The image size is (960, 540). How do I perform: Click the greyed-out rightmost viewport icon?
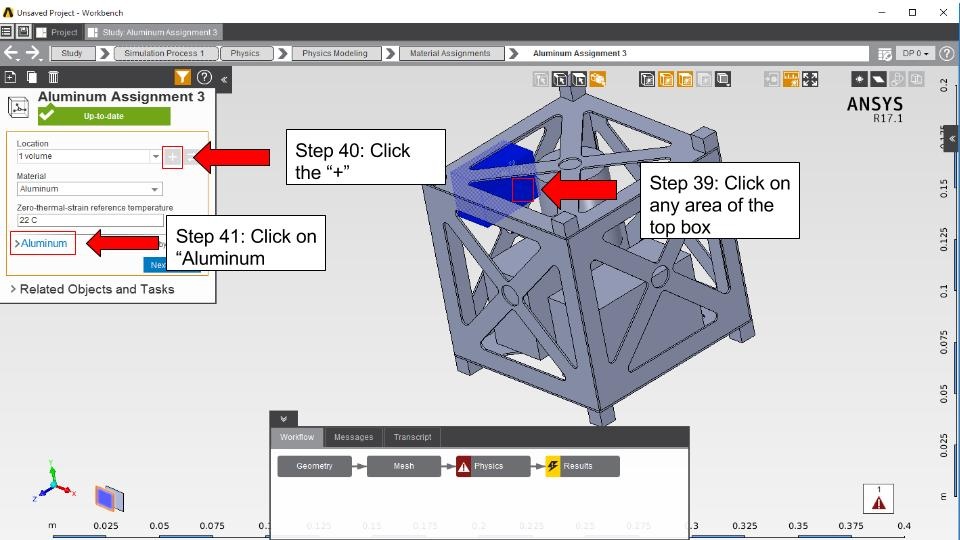[917, 79]
